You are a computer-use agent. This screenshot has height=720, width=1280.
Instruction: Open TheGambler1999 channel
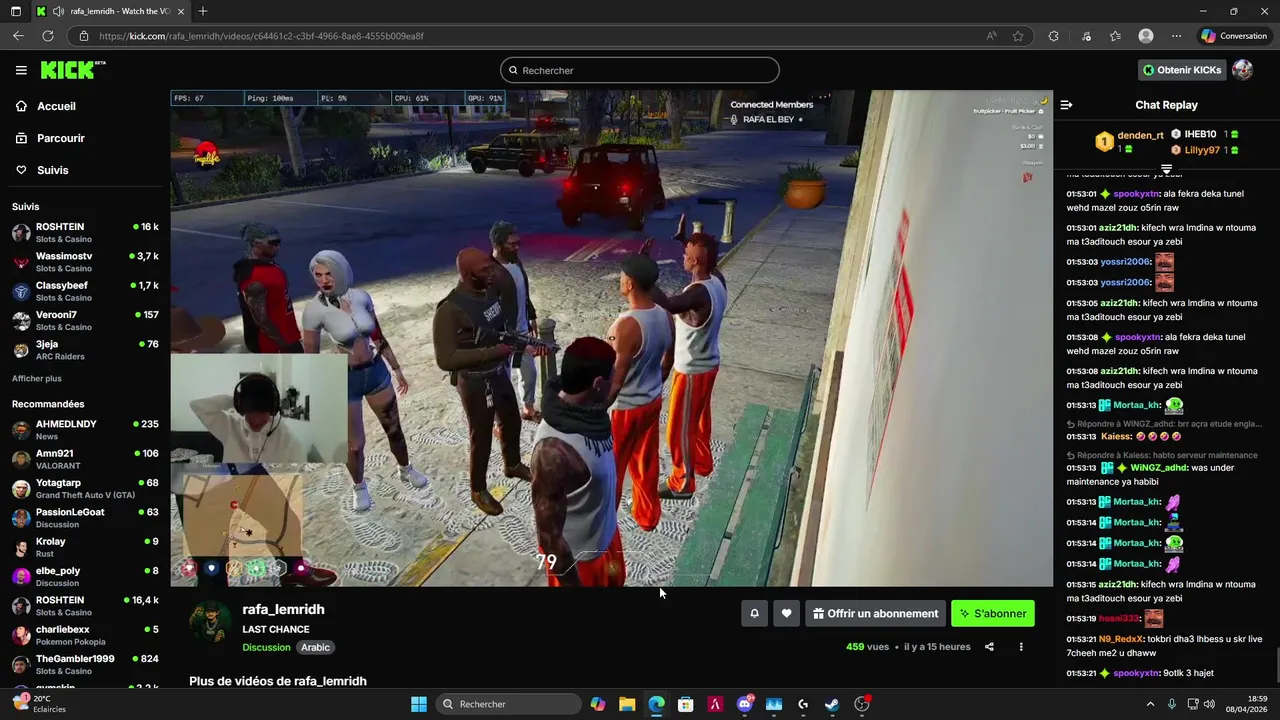coord(85,665)
